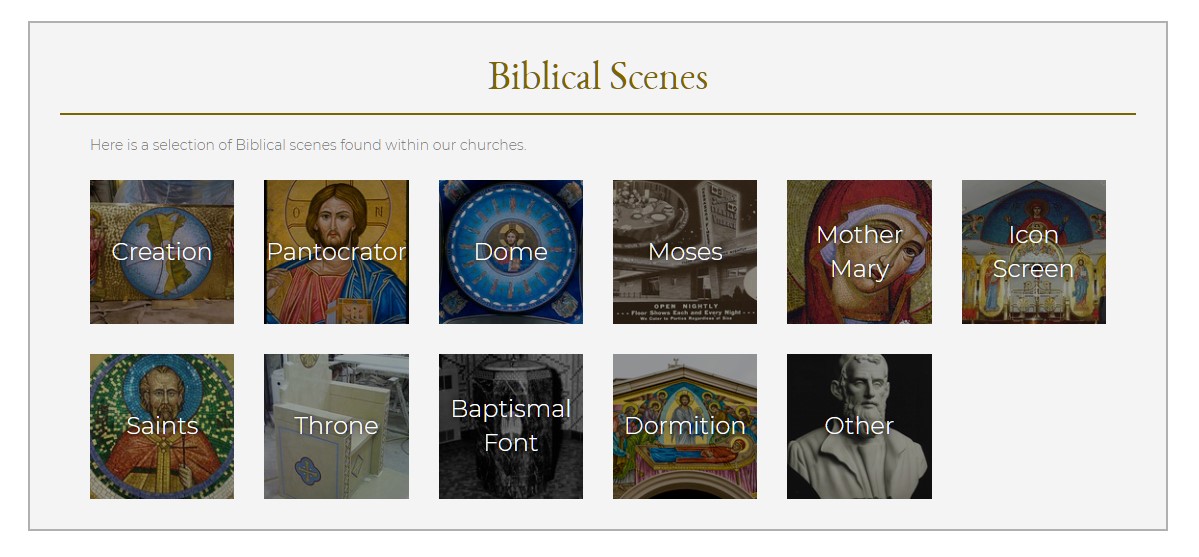Click the word "Mother" on the Mary tile
This screenshot has height=557, width=1199.
tap(859, 235)
